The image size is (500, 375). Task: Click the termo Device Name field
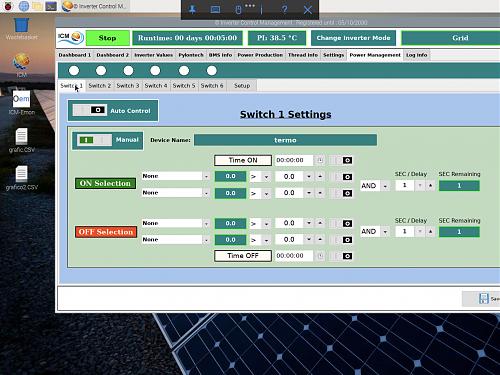pos(285,140)
